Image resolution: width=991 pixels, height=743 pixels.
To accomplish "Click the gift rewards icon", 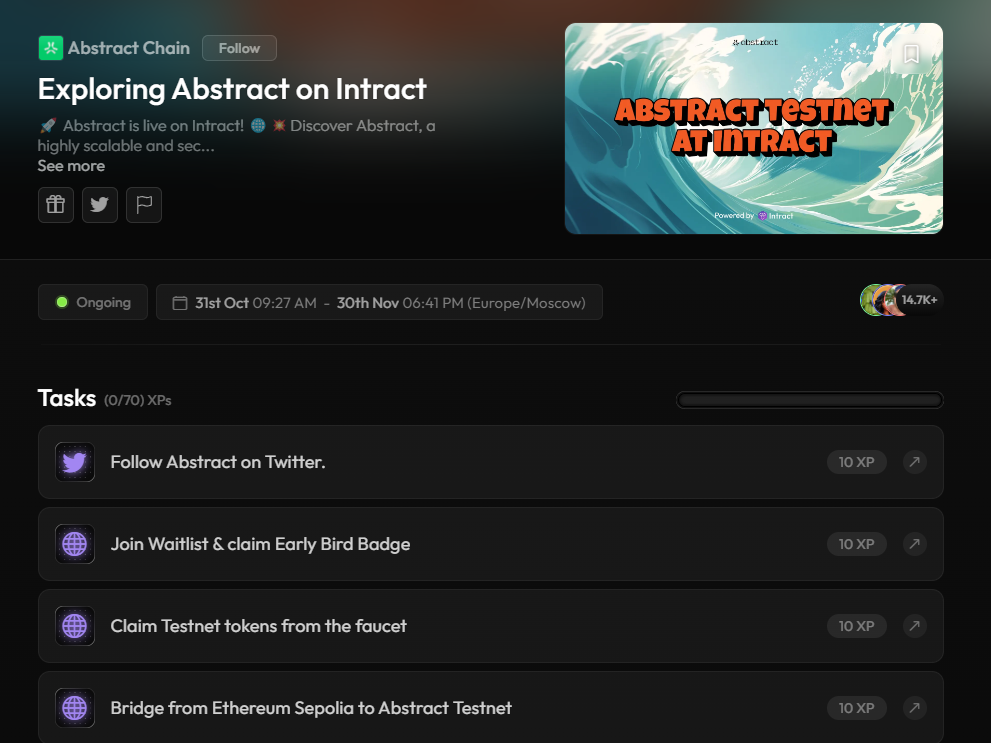I will (56, 205).
